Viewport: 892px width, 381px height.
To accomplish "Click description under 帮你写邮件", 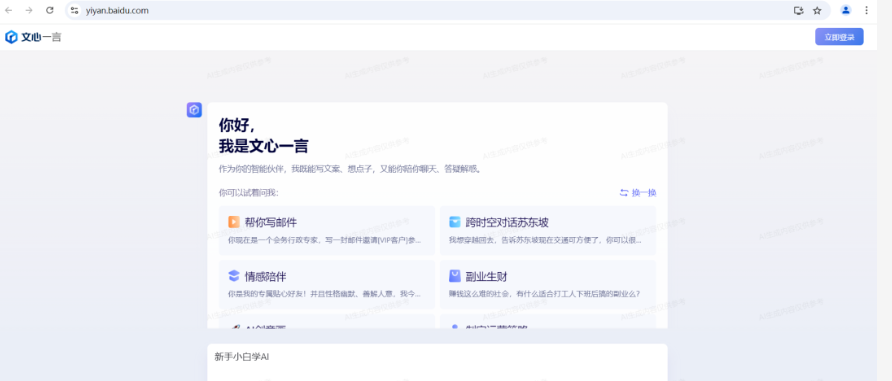I will tap(325, 240).
